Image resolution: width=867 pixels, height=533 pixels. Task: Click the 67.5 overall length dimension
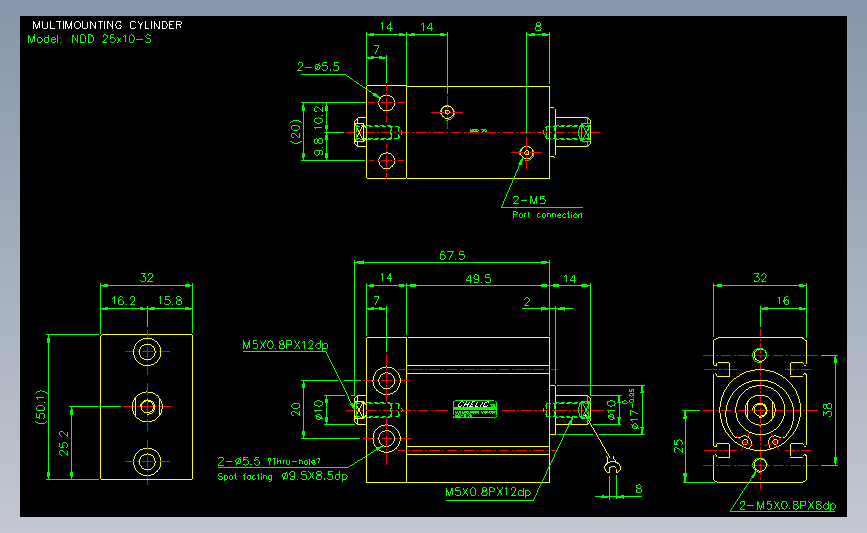(452, 255)
